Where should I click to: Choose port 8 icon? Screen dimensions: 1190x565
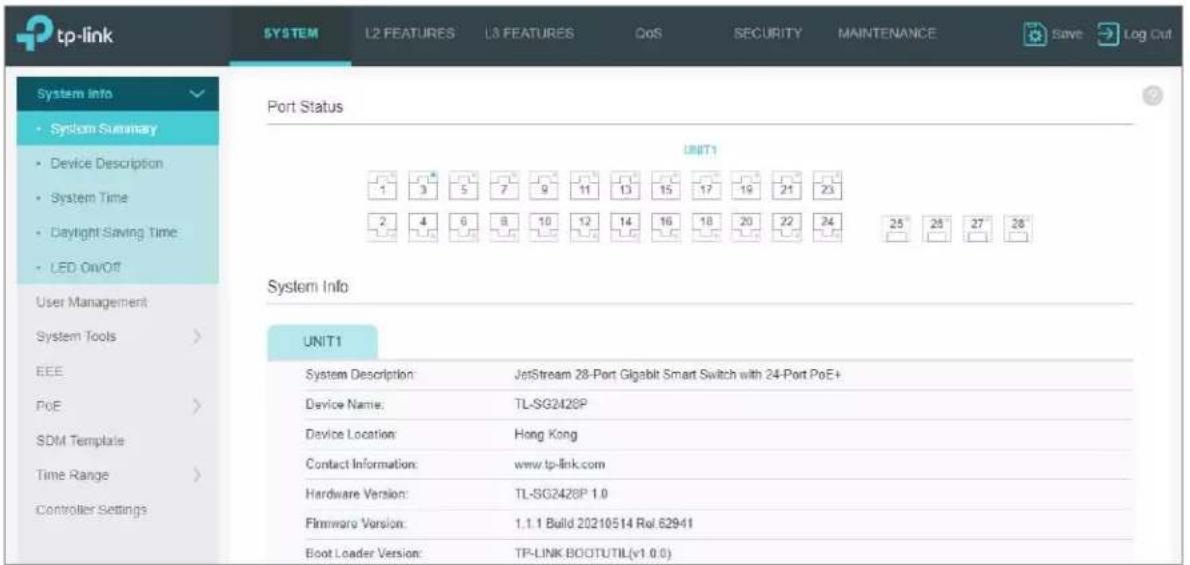pyautogui.click(x=505, y=227)
